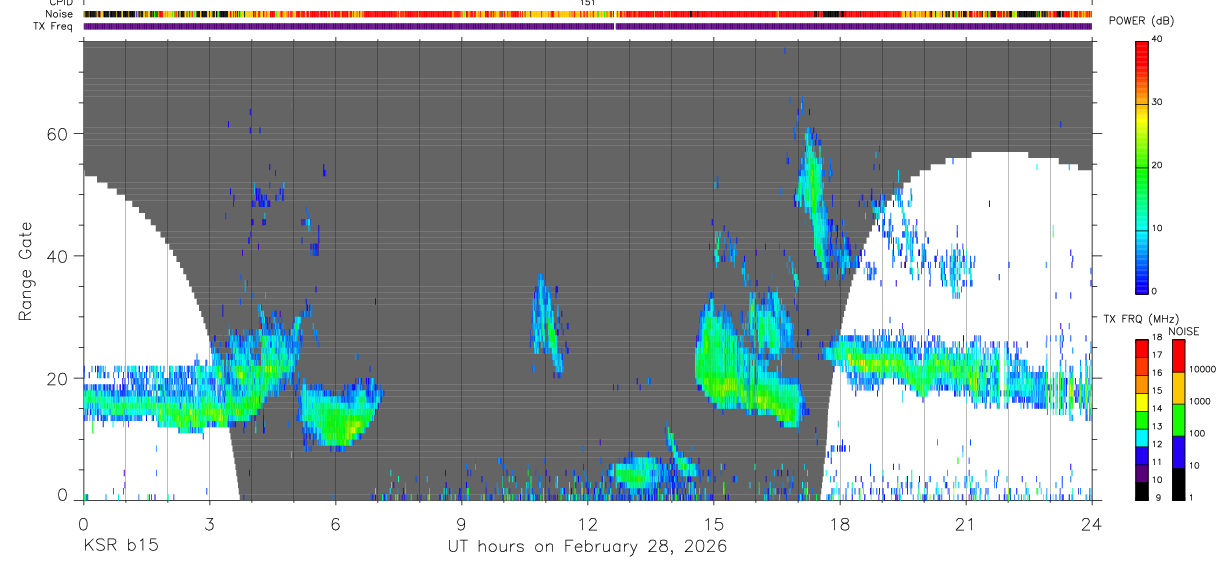
Task: Click "UT hours on February 28, 2026" axis title
Action: [588, 546]
